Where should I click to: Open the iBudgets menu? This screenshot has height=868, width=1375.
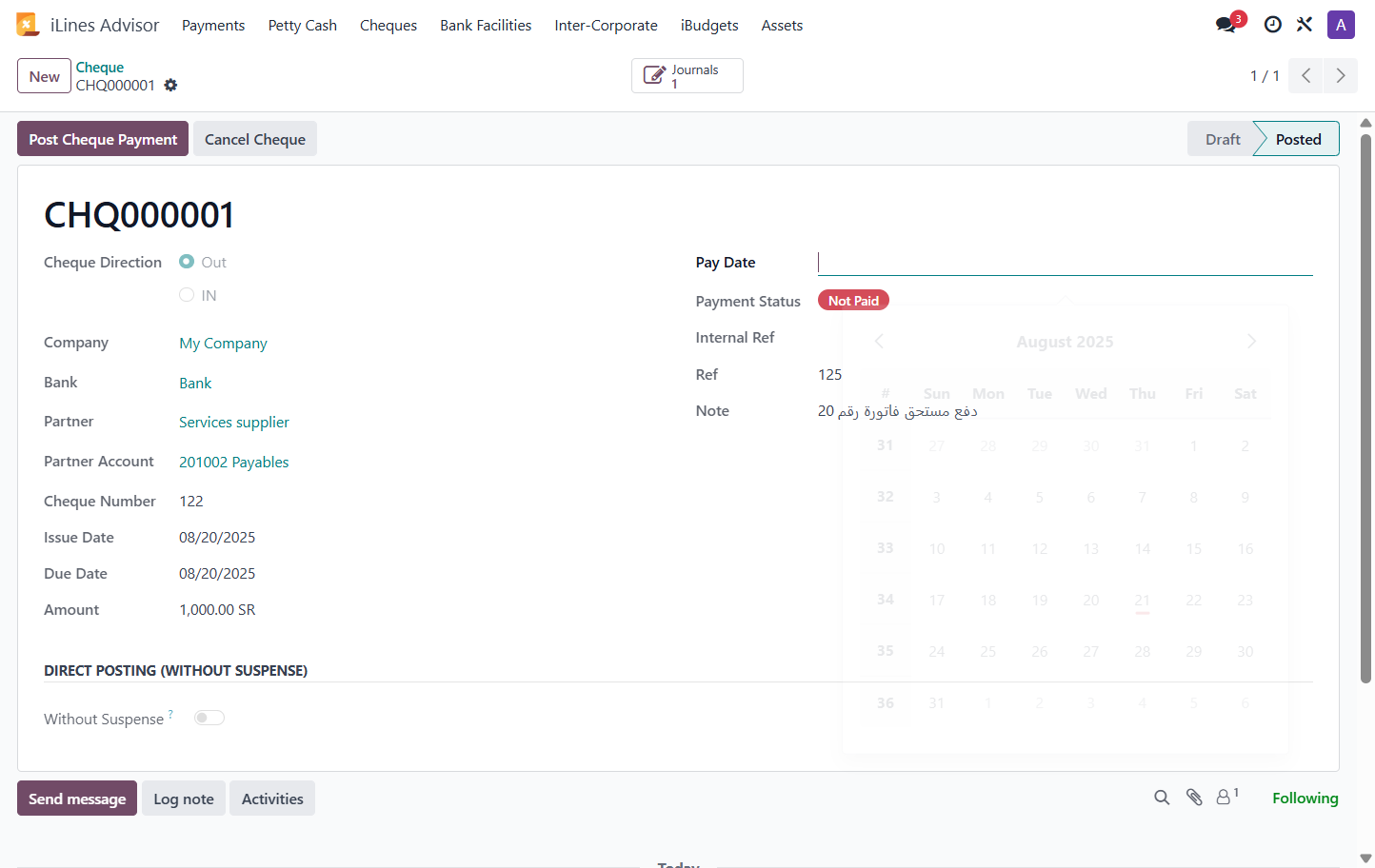pos(709,25)
